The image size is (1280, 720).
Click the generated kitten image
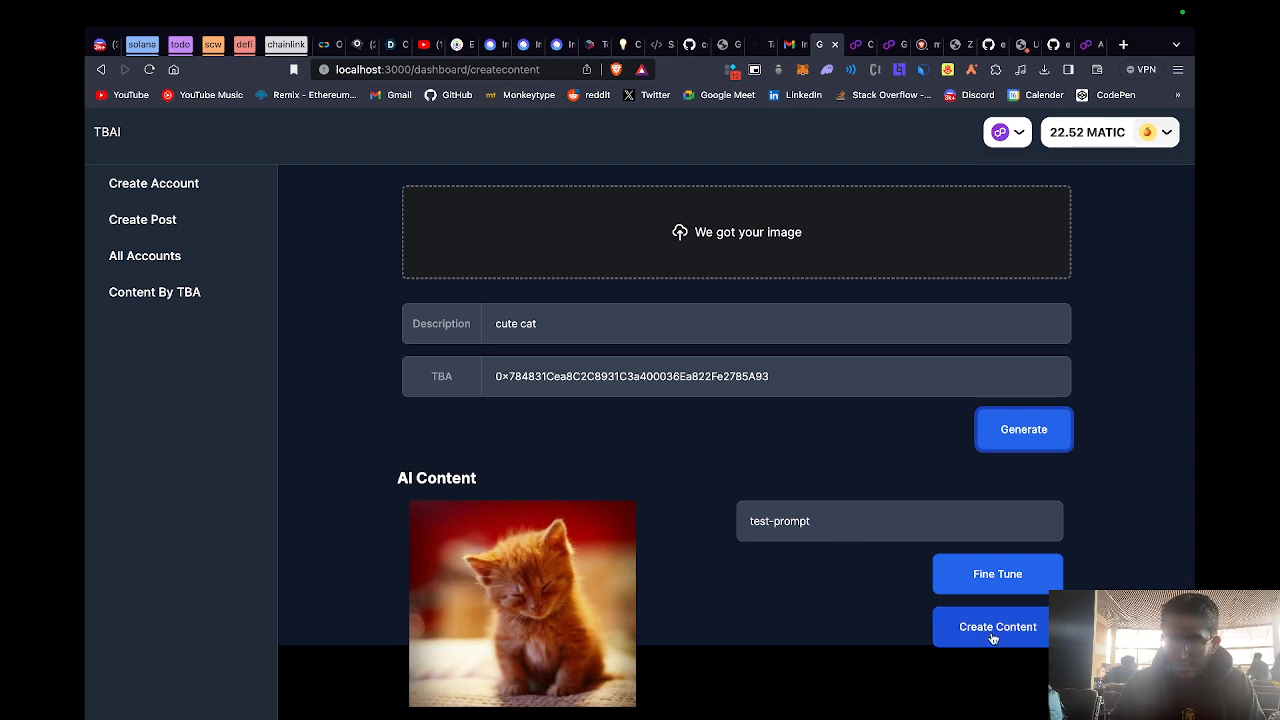(522, 604)
